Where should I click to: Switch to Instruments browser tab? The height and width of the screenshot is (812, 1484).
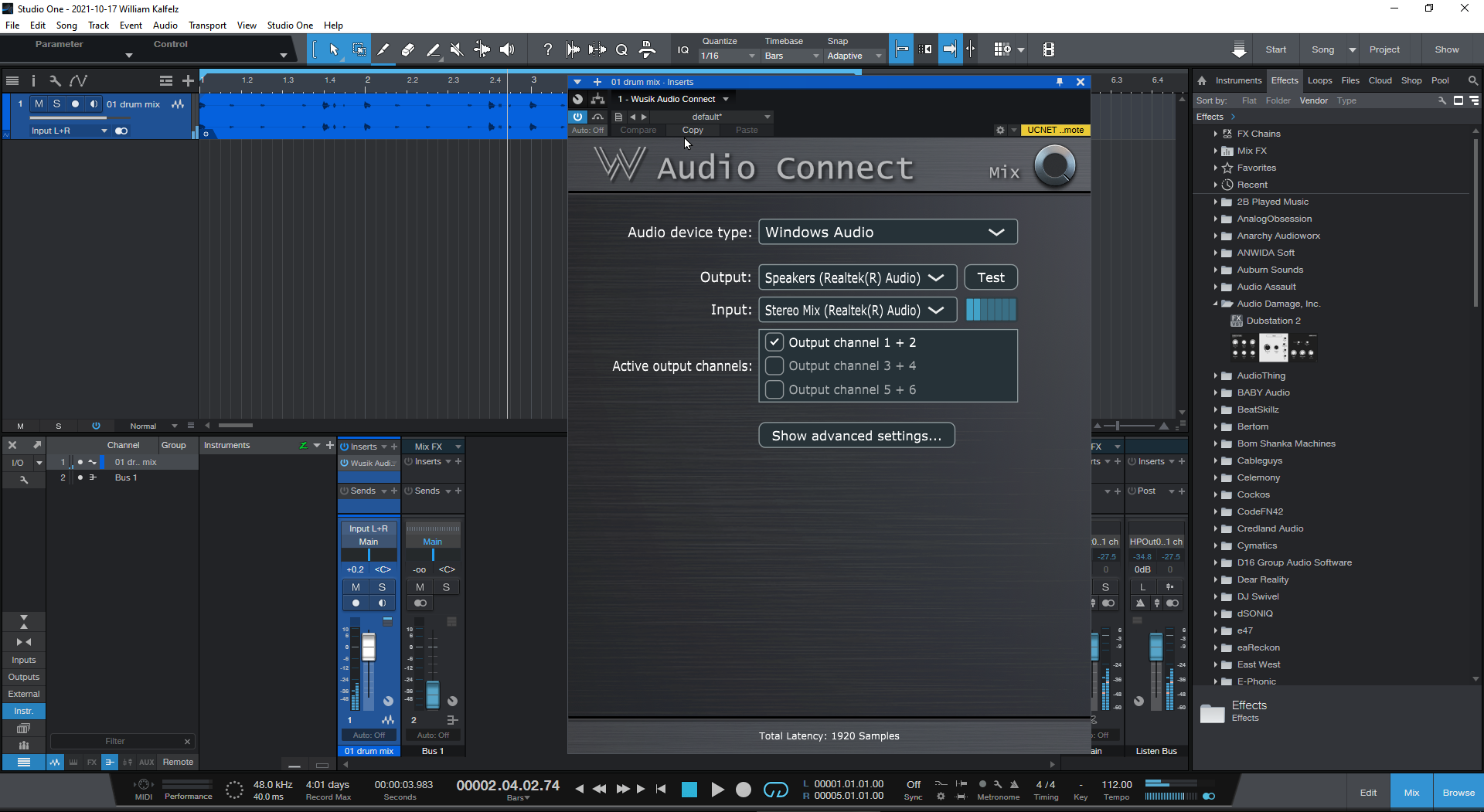click(x=1238, y=80)
